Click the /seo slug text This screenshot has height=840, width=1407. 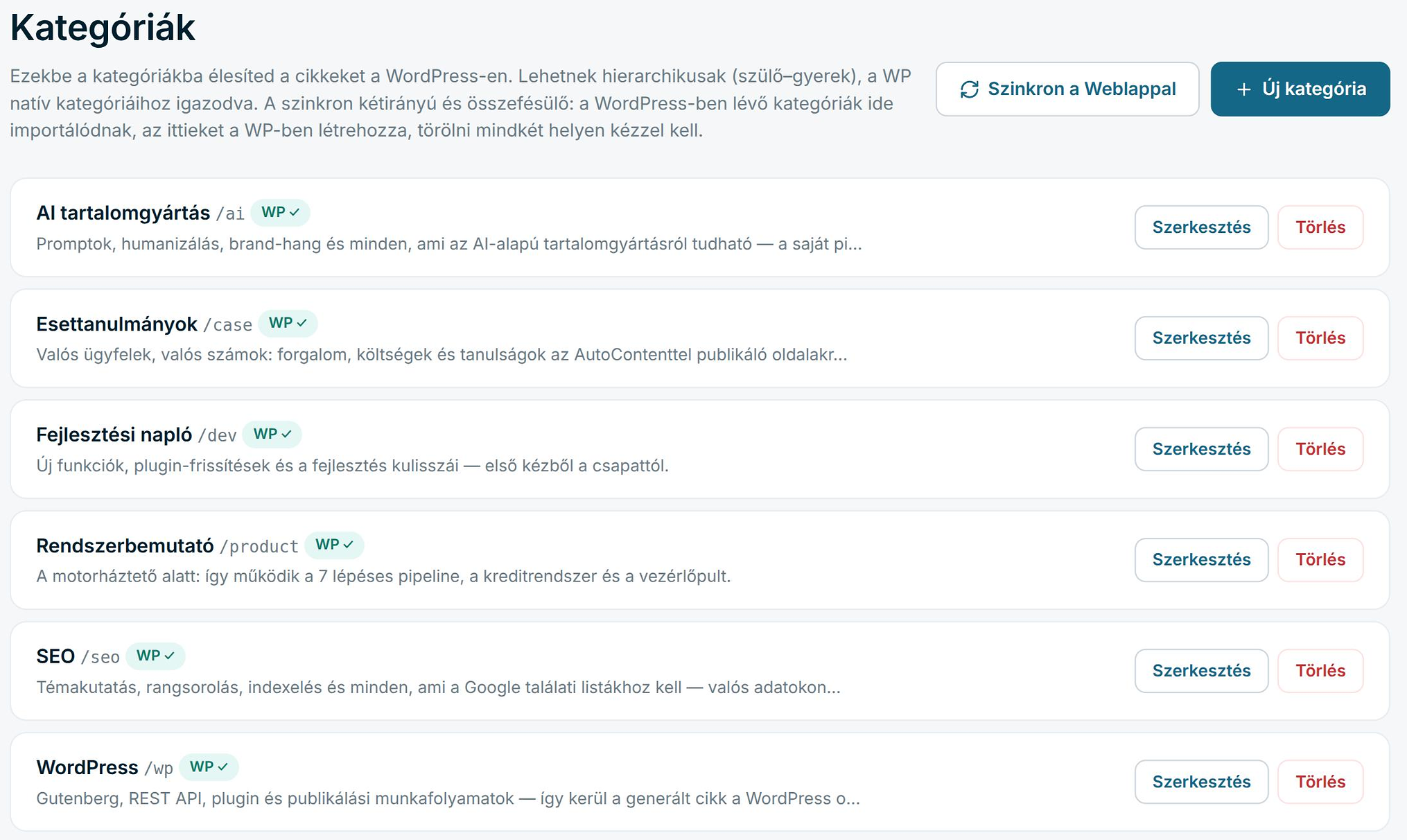point(101,658)
